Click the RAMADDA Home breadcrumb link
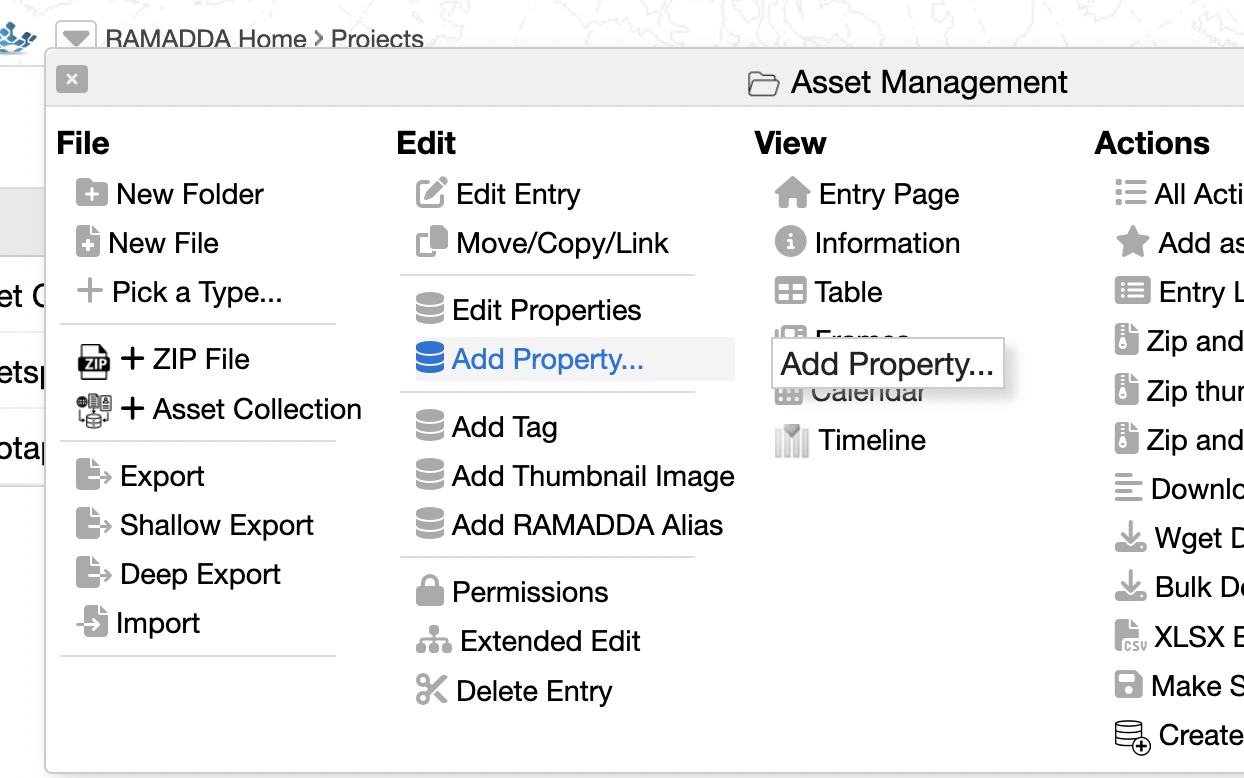The height and width of the screenshot is (778, 1244). [205, 39]
